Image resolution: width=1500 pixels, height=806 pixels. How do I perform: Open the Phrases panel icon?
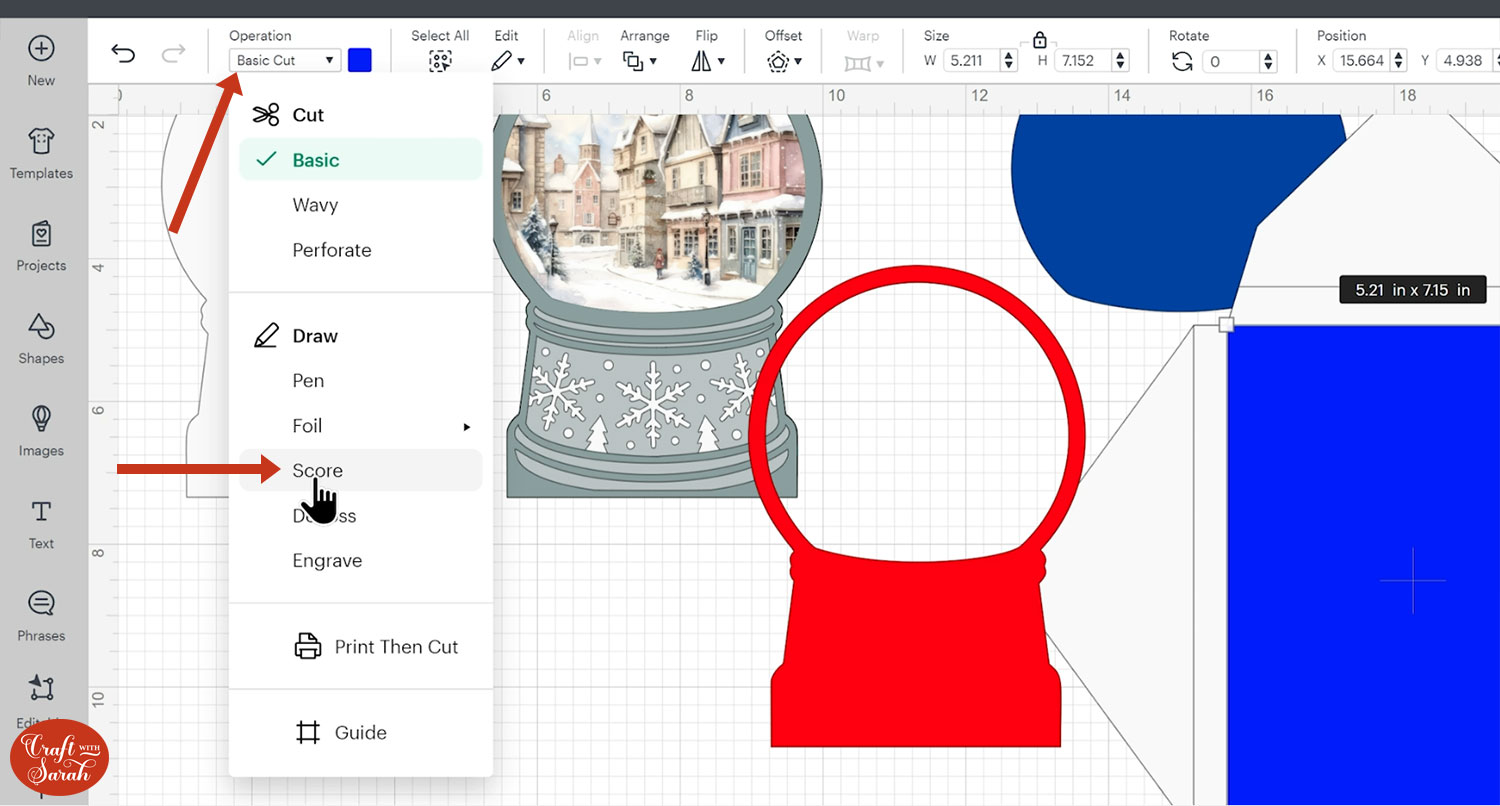41,615
